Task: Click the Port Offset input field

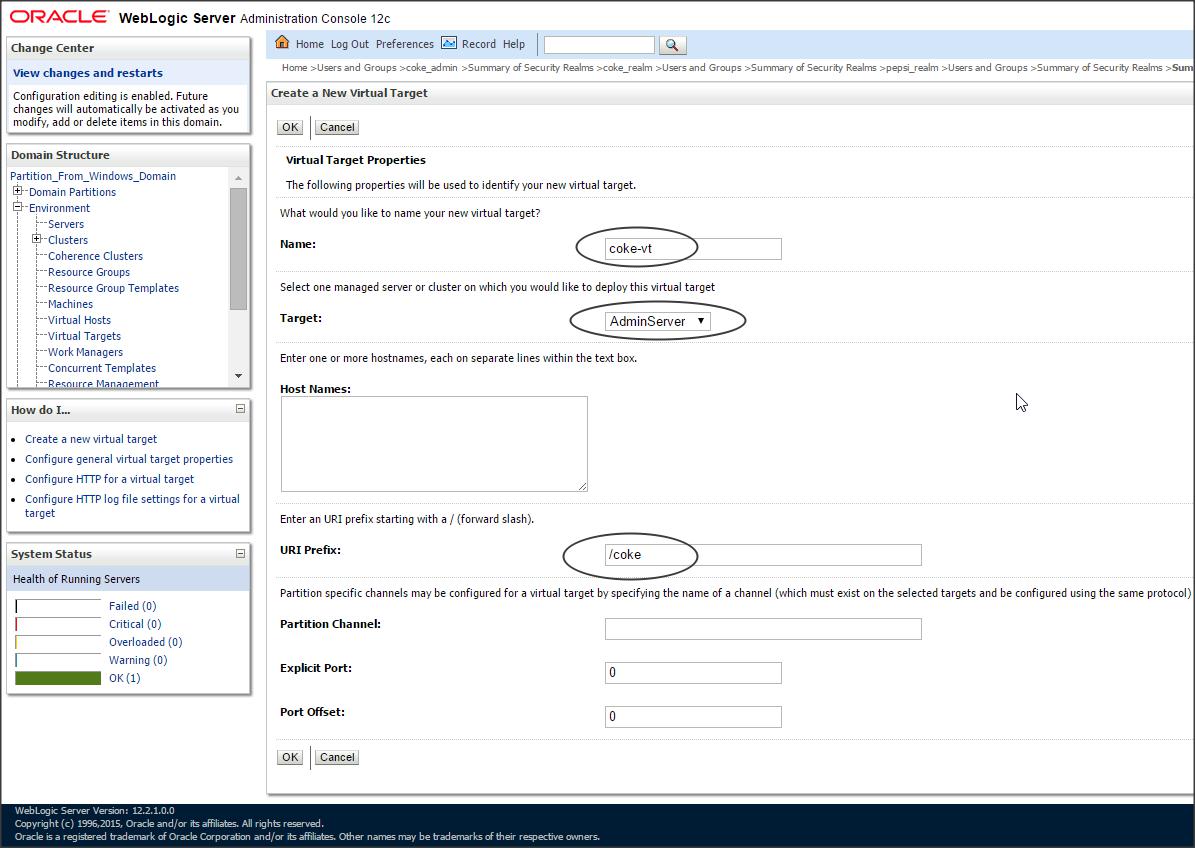Action: (x=693, y=717)
